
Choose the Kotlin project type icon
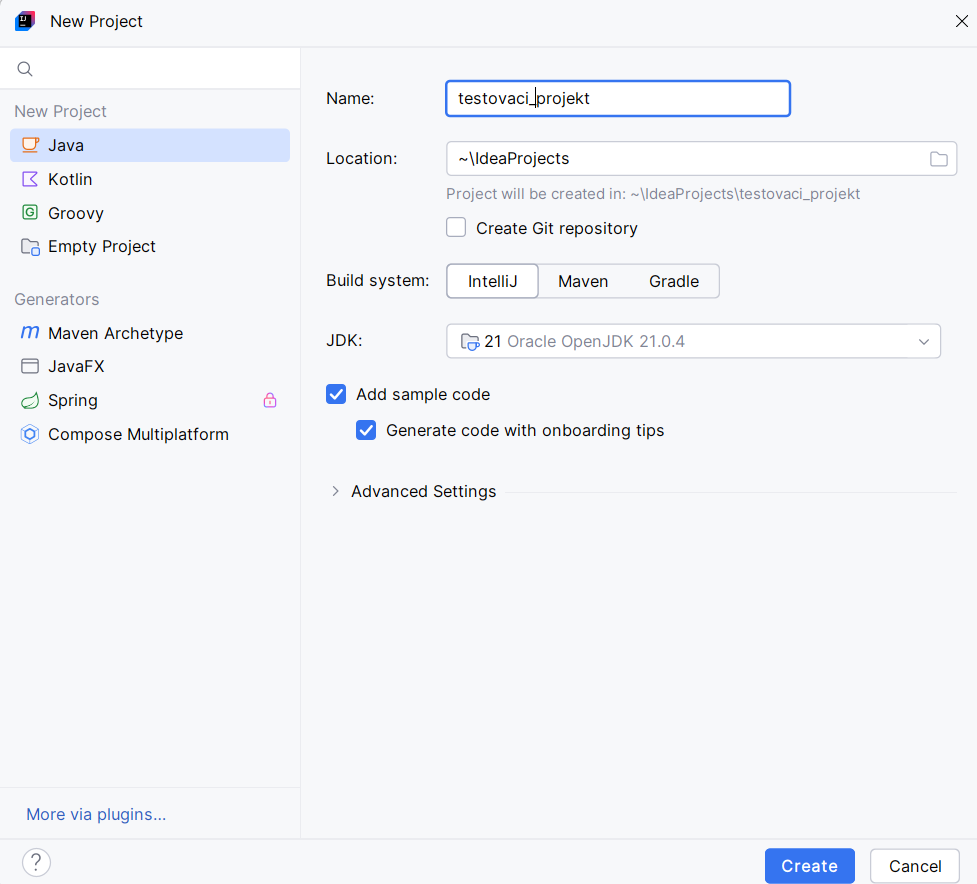pos(30,179)
